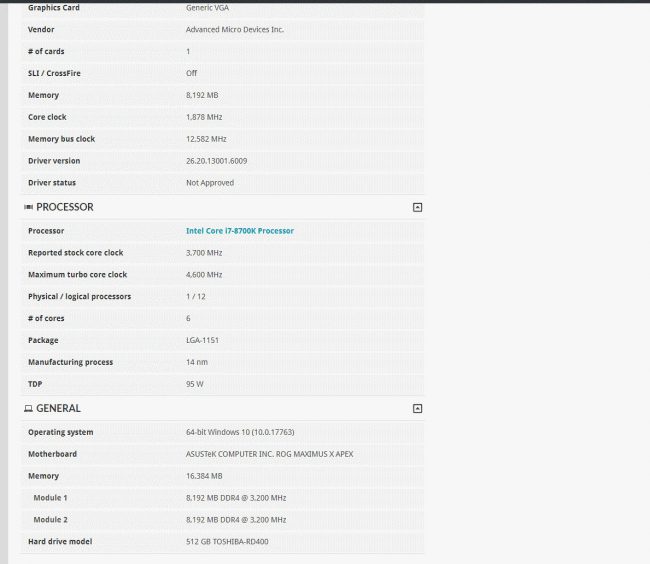Click the 'Module 1' label
The height and width of the screenshot is (564, 650).
pos(50,498)
